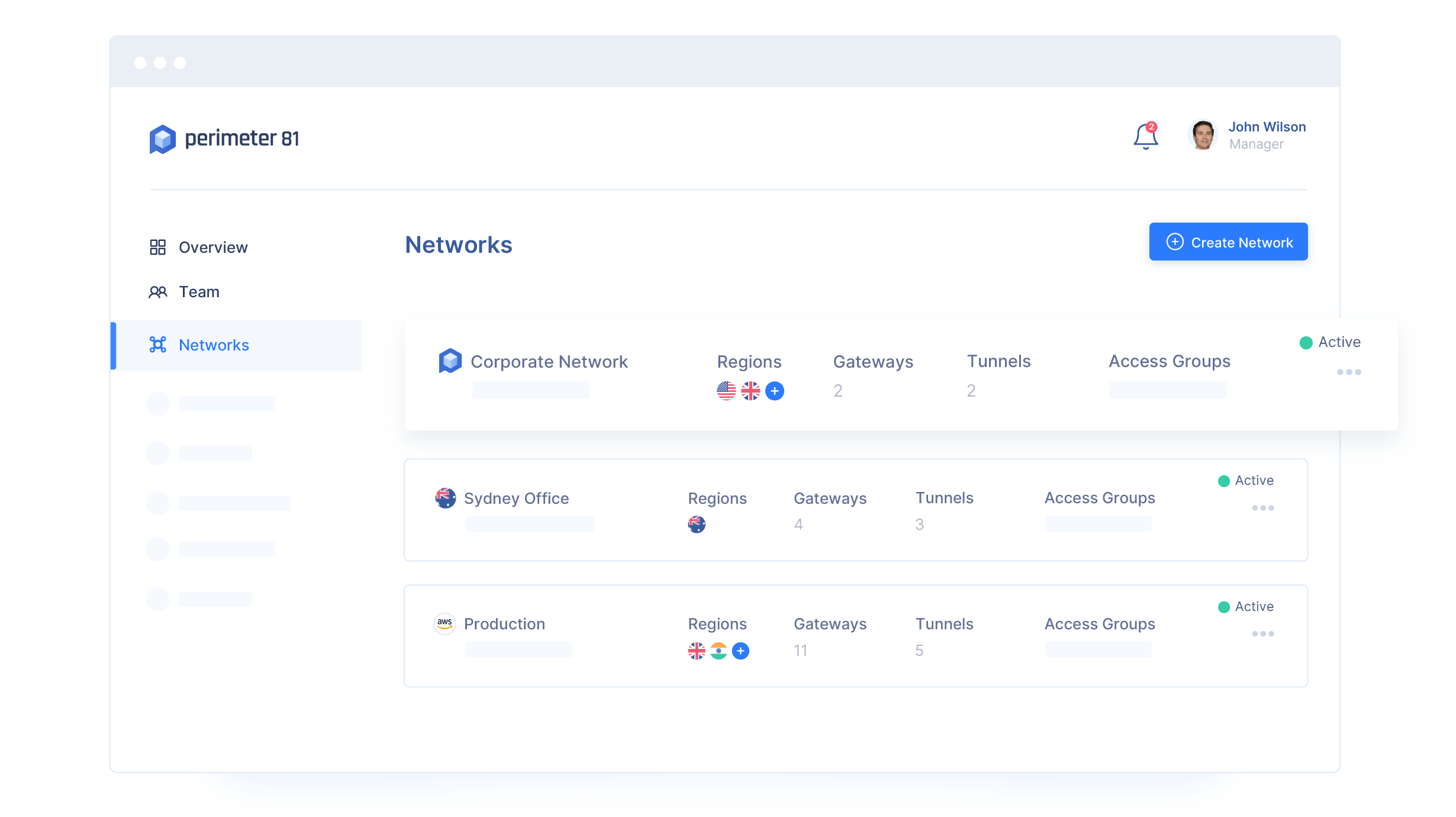
Task: Select the Networks sidebar tab
Action: (x=214, y=345)
